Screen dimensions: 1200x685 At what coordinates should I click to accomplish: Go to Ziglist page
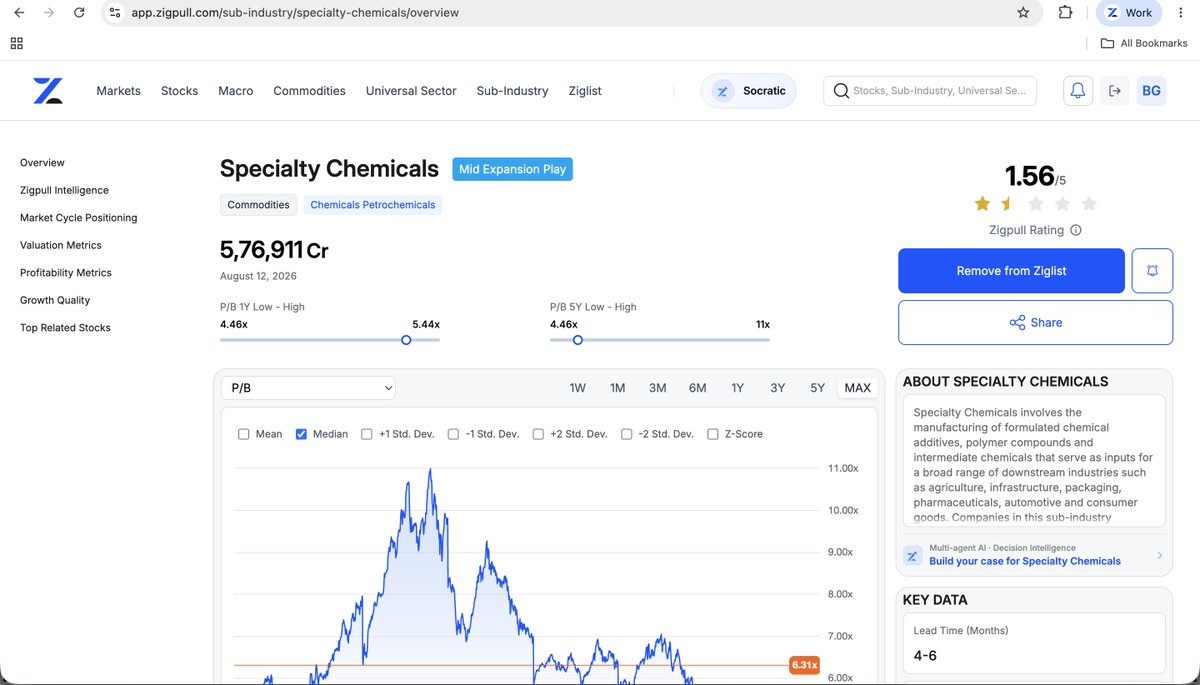point(585,91)
